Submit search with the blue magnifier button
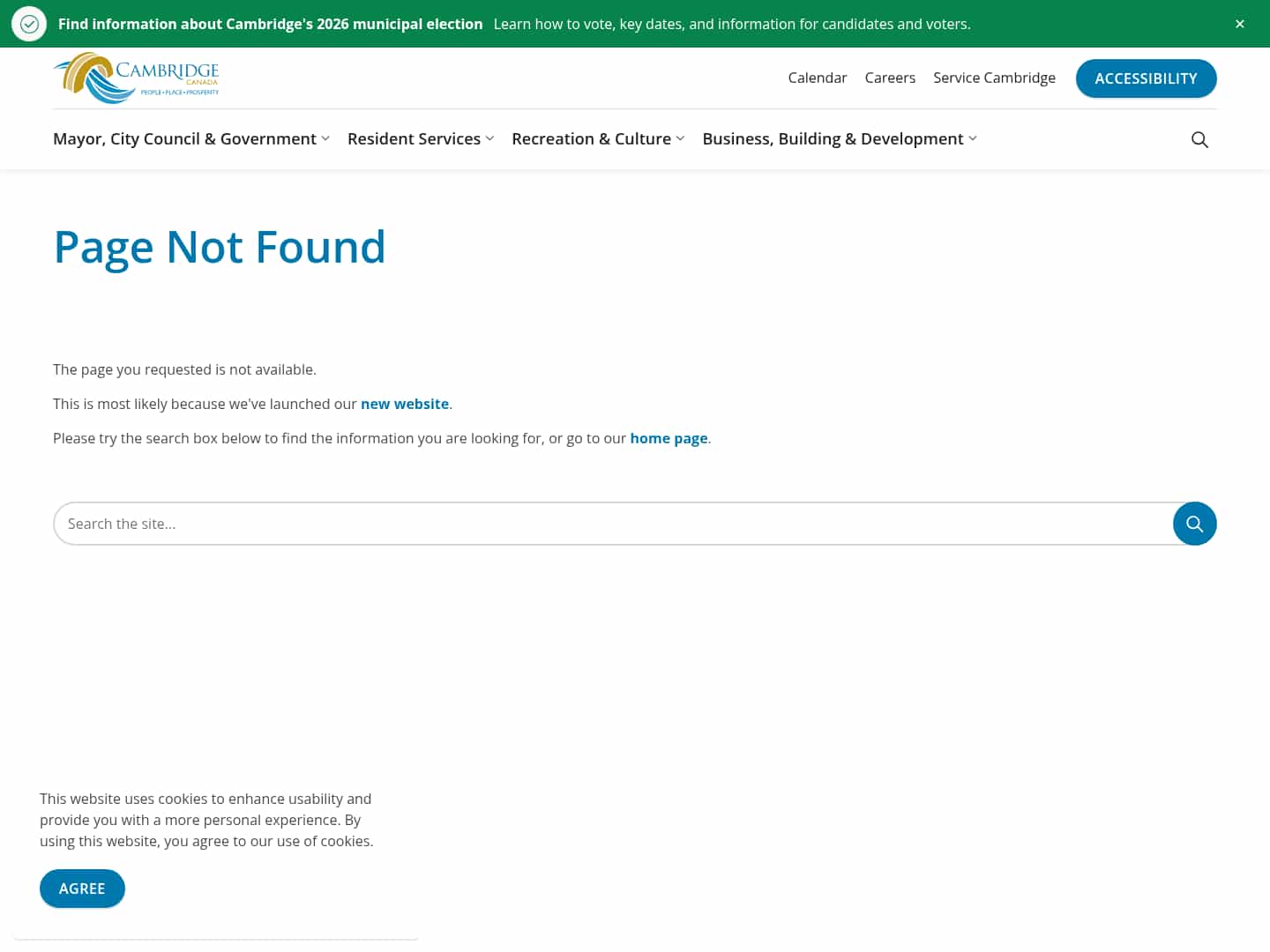The height and width of the screenshot is (952, 1270). [1195, 524]
